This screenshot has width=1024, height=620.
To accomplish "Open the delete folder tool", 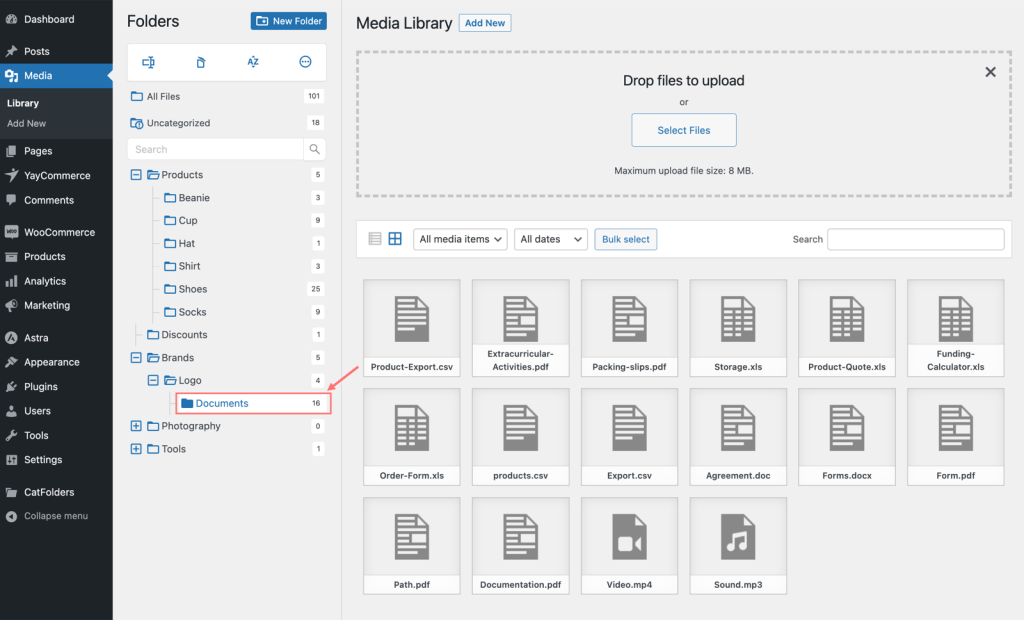I will point(201,61).
